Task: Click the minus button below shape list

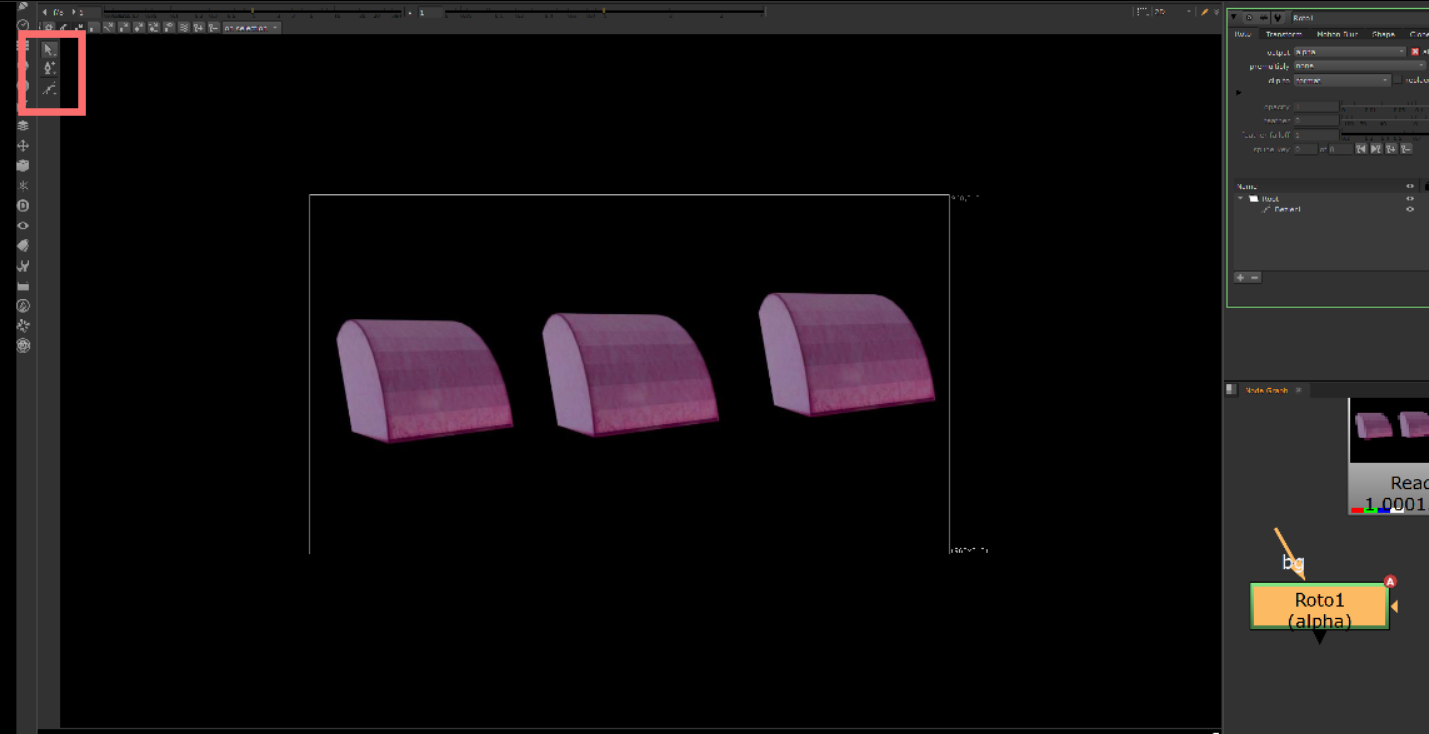Action: (x=1254, y=277)
